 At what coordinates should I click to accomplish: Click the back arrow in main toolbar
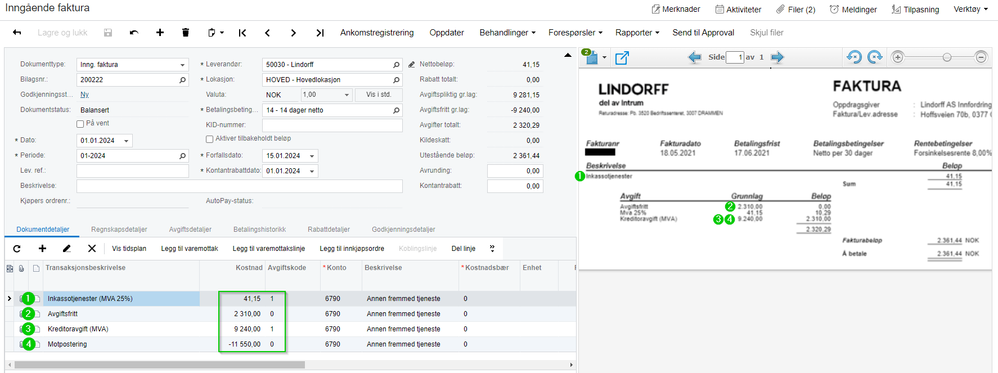pos(17,32)
